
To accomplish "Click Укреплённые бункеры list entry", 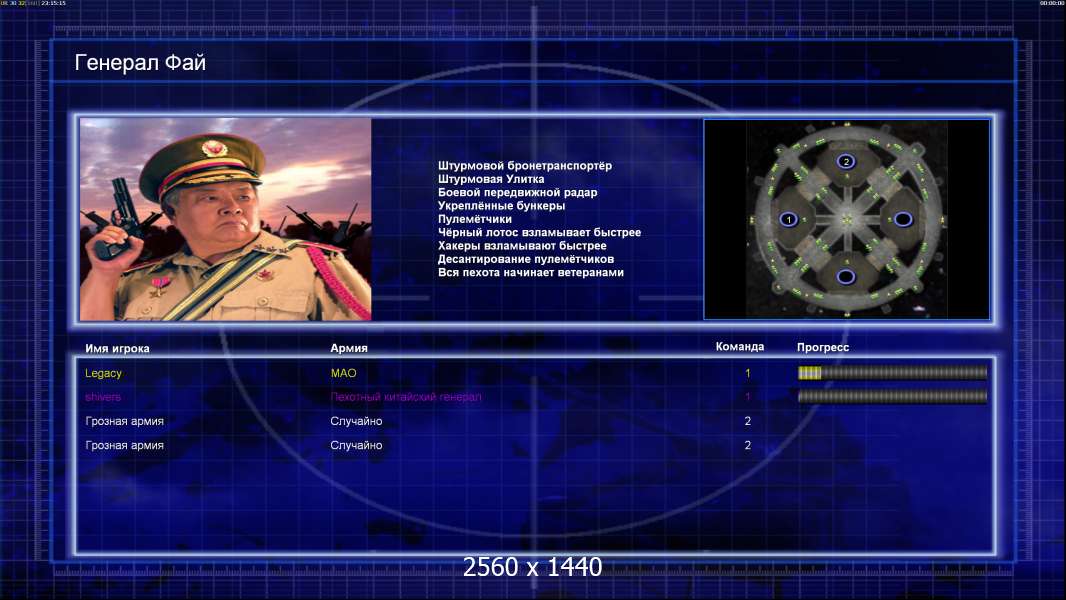I will click(x=501, y=206).
